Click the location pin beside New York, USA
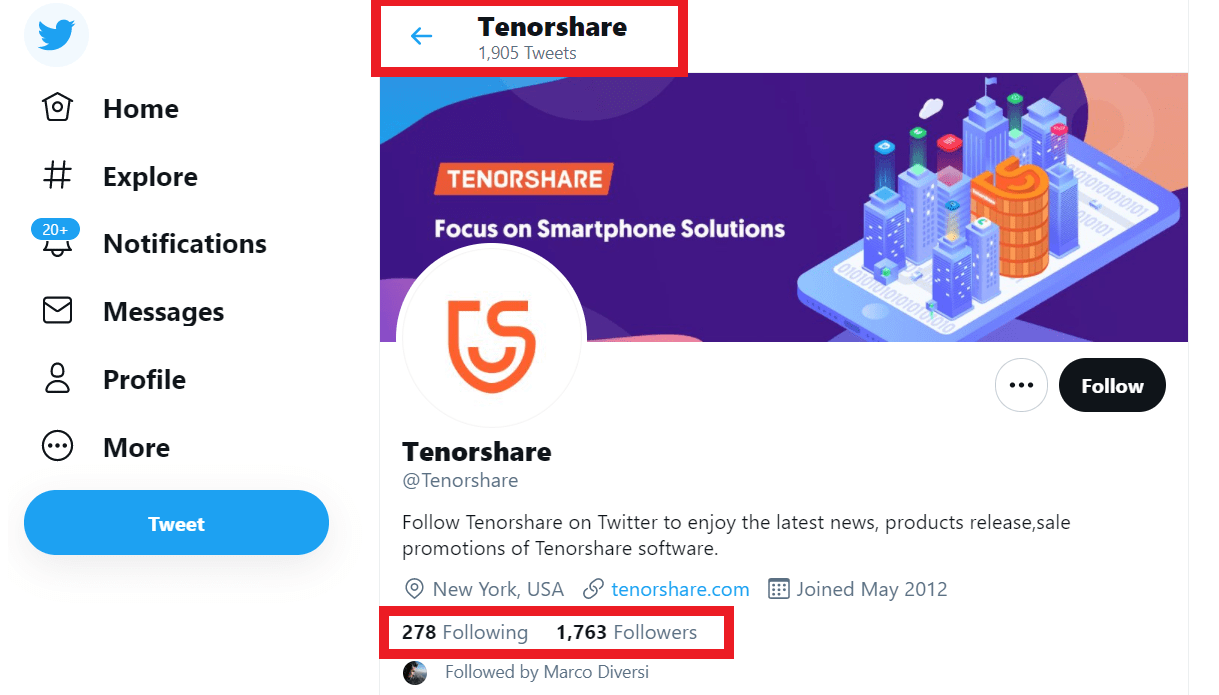The height and width of the screenshot is (695, 1219). click(411, 589)
